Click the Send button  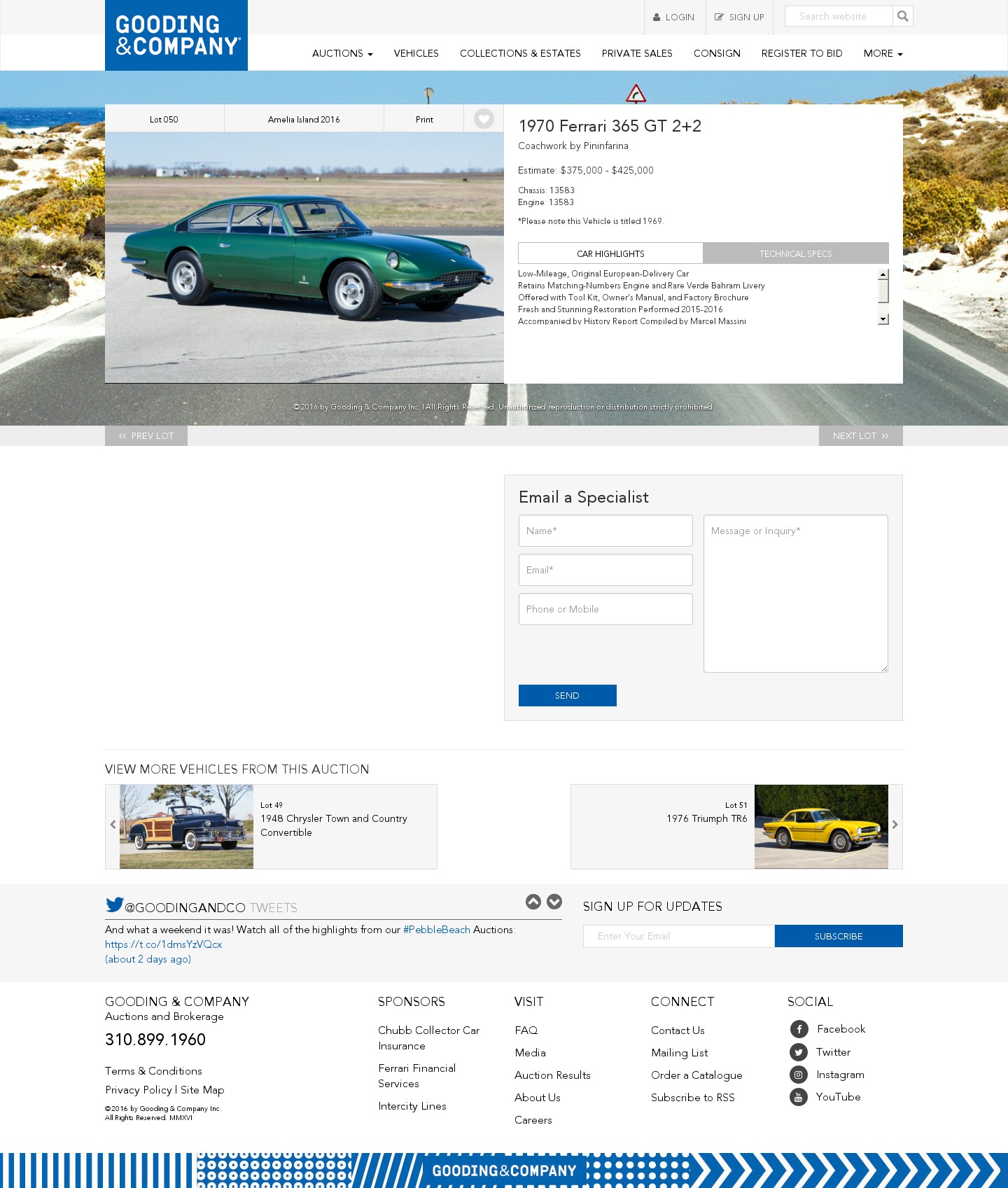coord(568,695)
